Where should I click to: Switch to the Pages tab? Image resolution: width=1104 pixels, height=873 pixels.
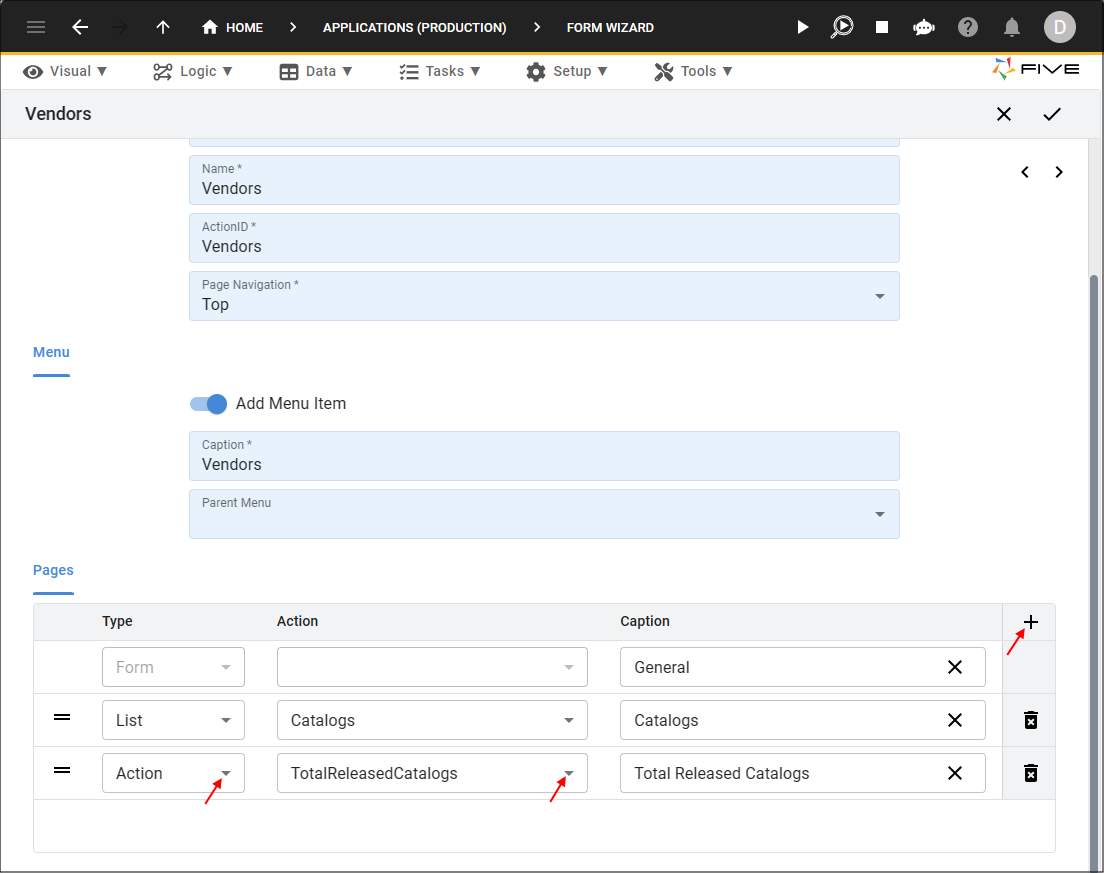tap(54, 570)
